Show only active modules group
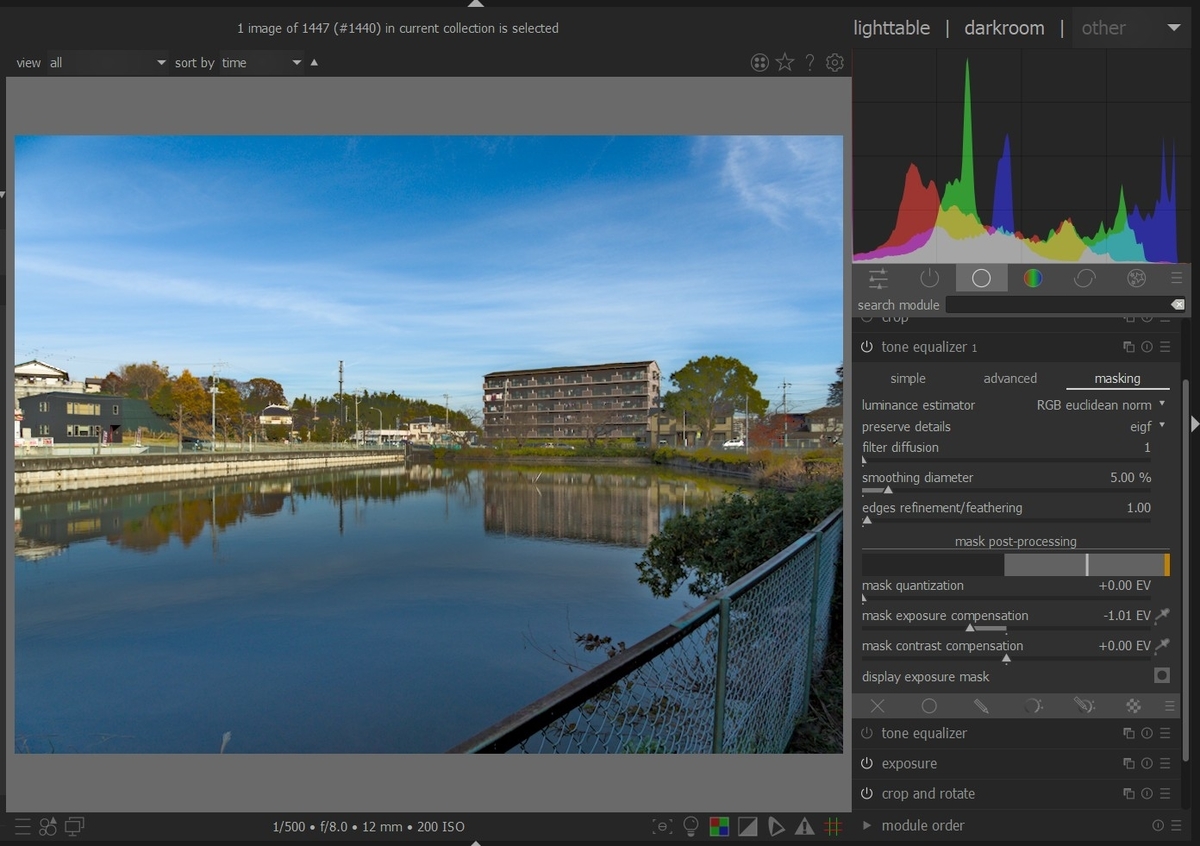 tap(929, 278)
